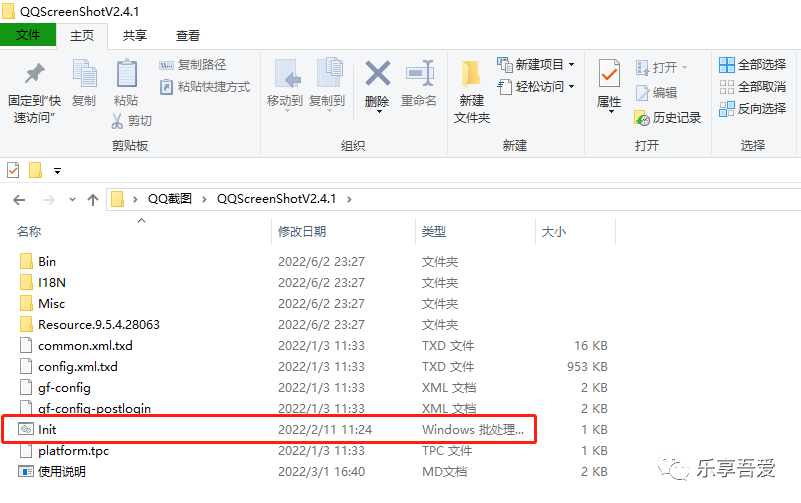Click Invert selection (反向选择)
Viewport: 801px width, 503px height.
752,108
